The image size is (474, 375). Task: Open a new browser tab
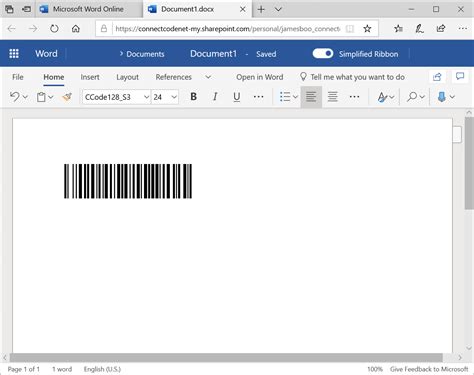261,9
